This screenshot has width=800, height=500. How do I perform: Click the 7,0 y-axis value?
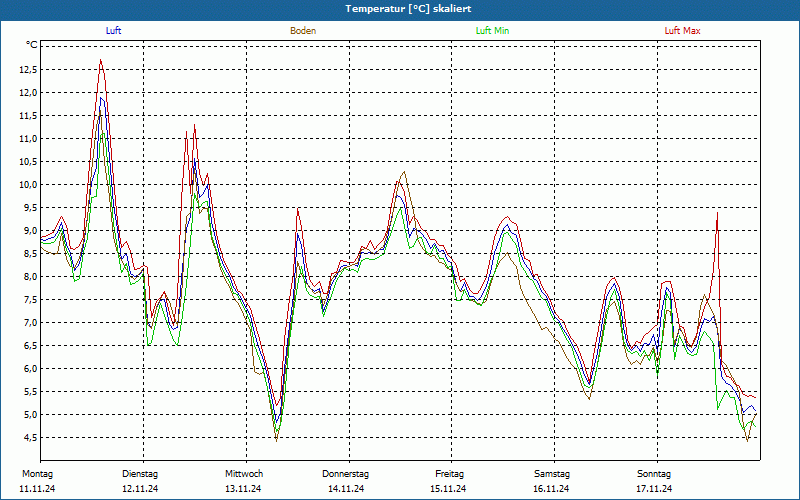[x=30, y=322]
